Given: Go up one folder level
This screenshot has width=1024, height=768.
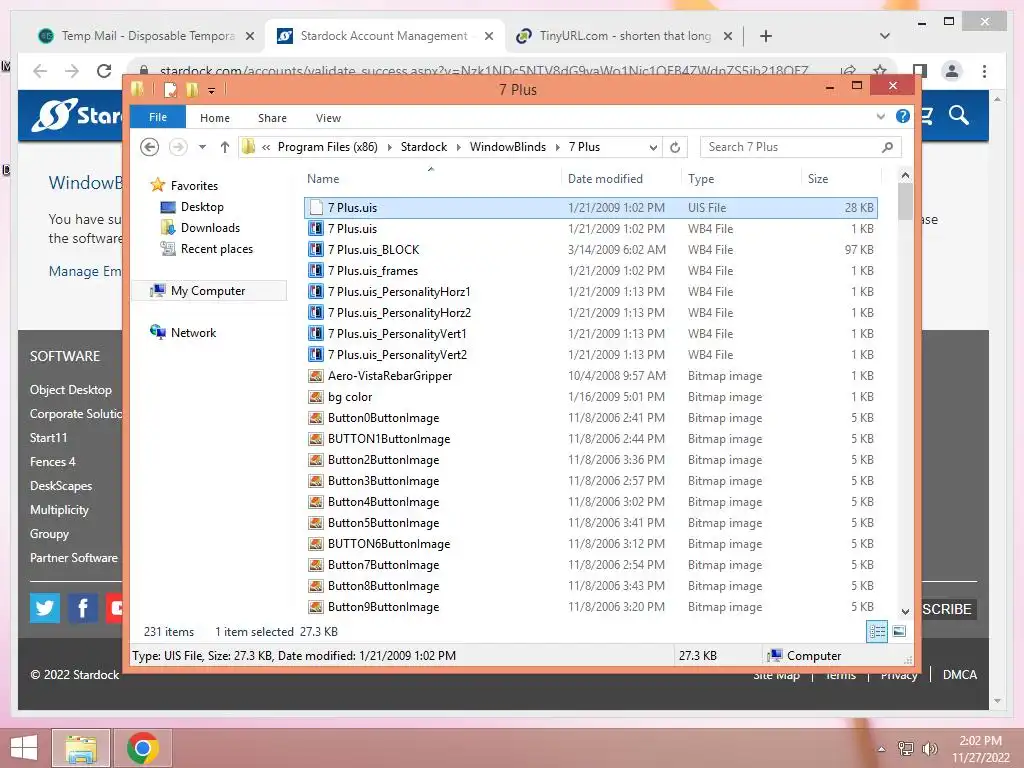Looking at the screenshot, I should coord(225,147).
